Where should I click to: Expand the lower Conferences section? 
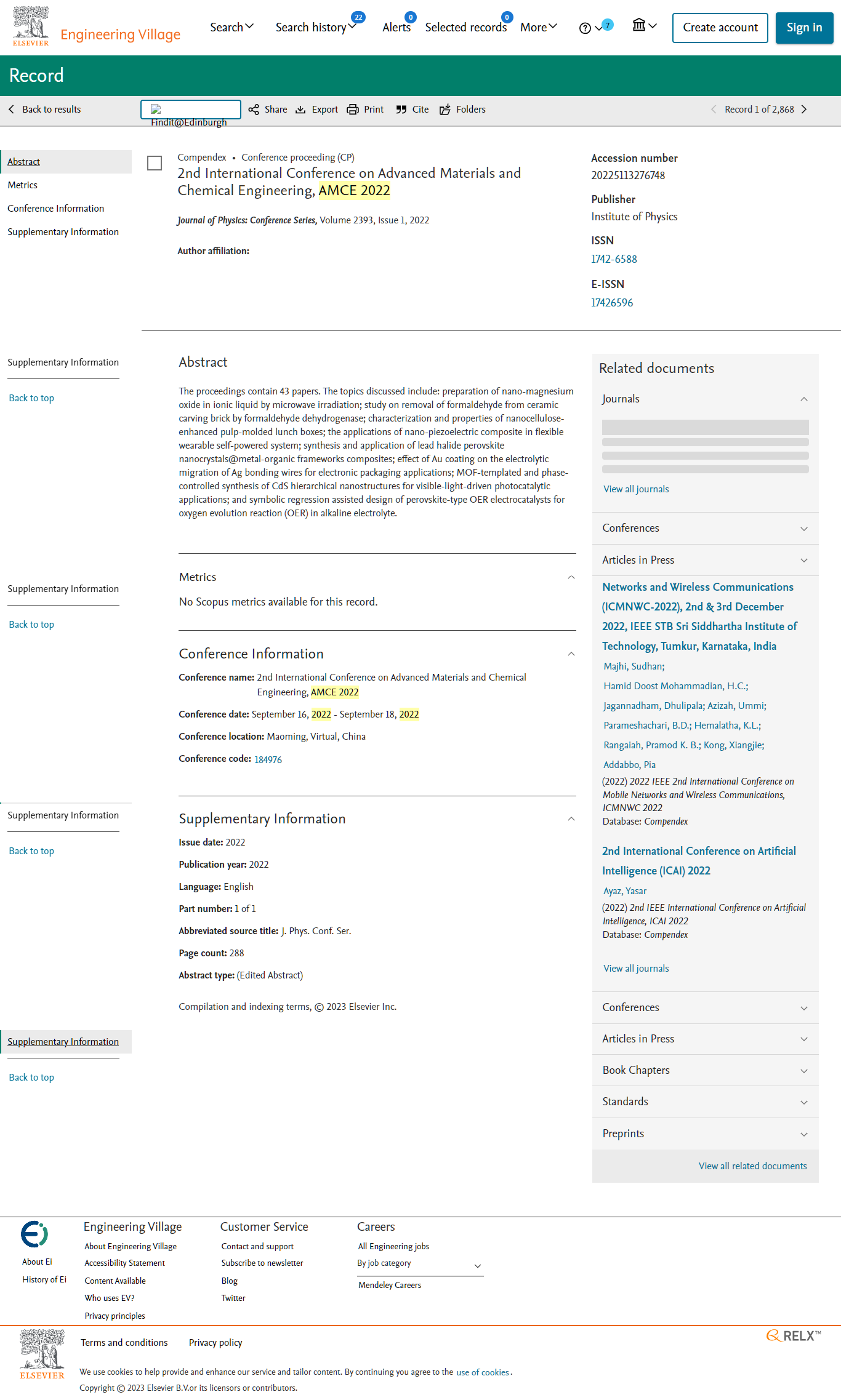(705, 1007)
